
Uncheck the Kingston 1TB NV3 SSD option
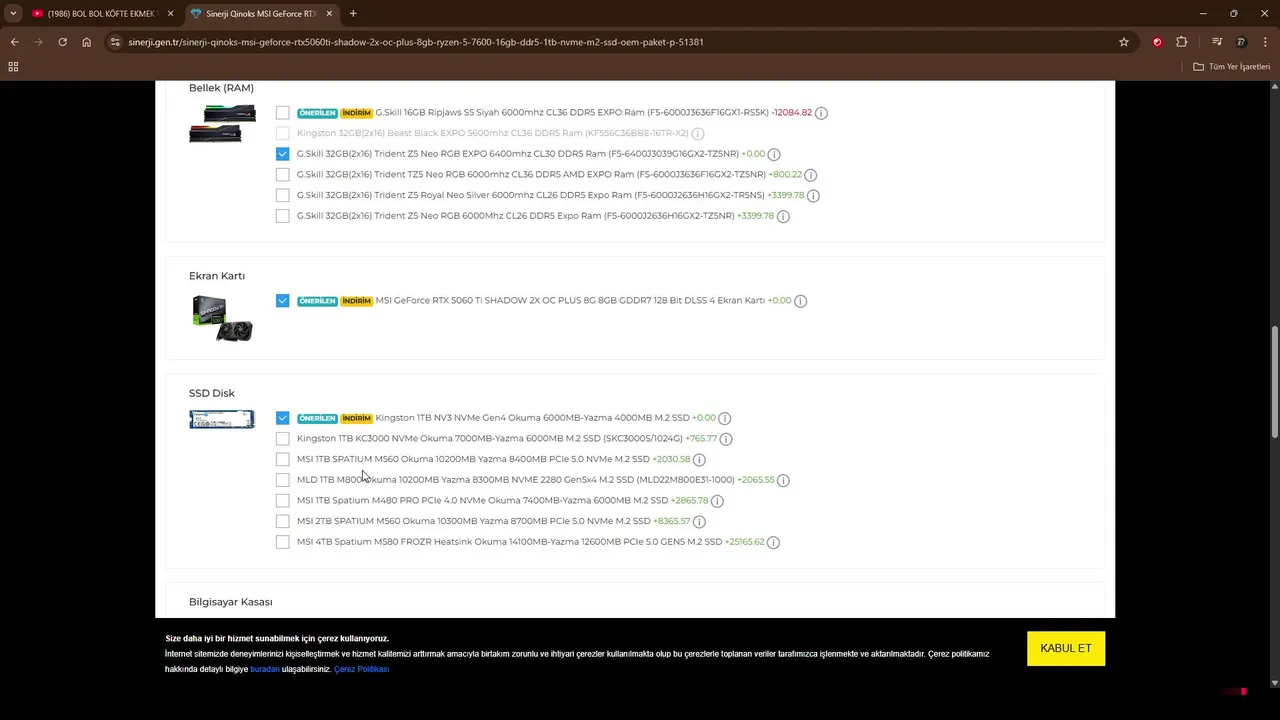coord(283,418)
